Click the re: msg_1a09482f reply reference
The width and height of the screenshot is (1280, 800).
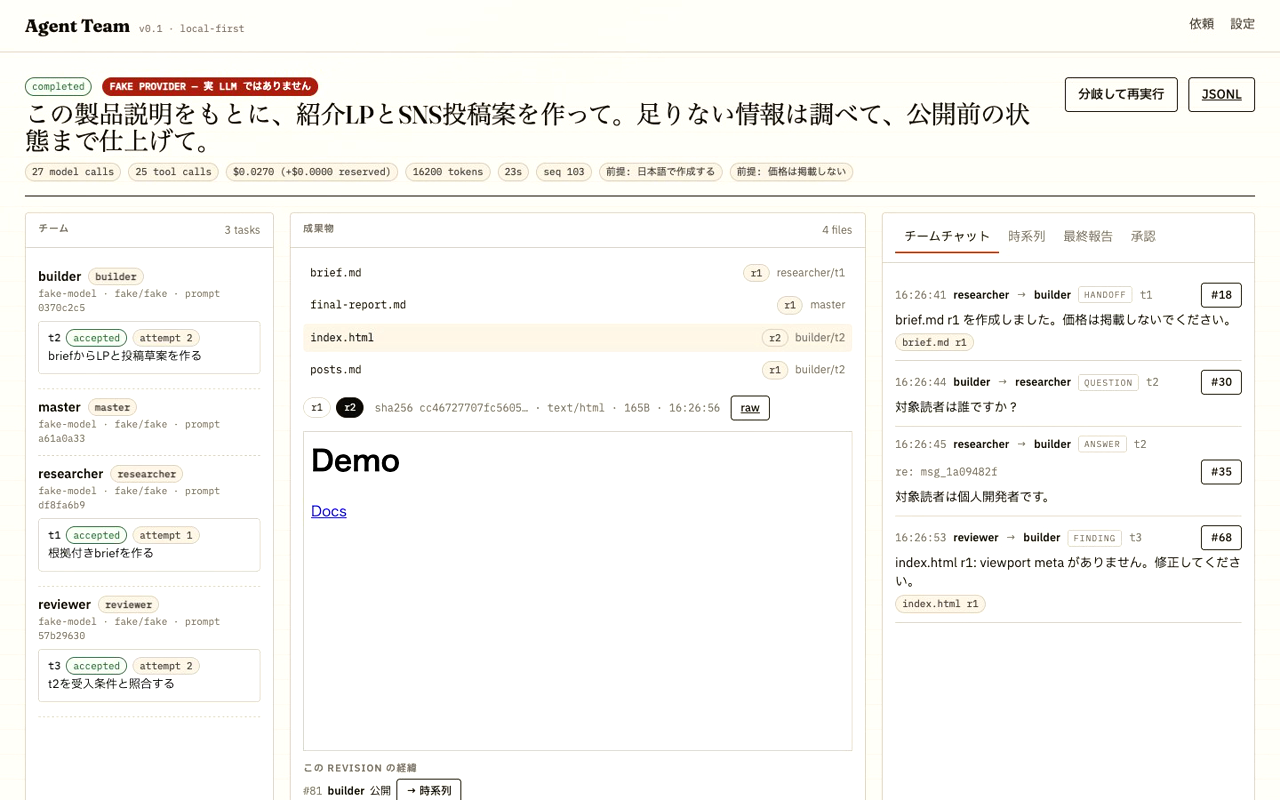946,472
